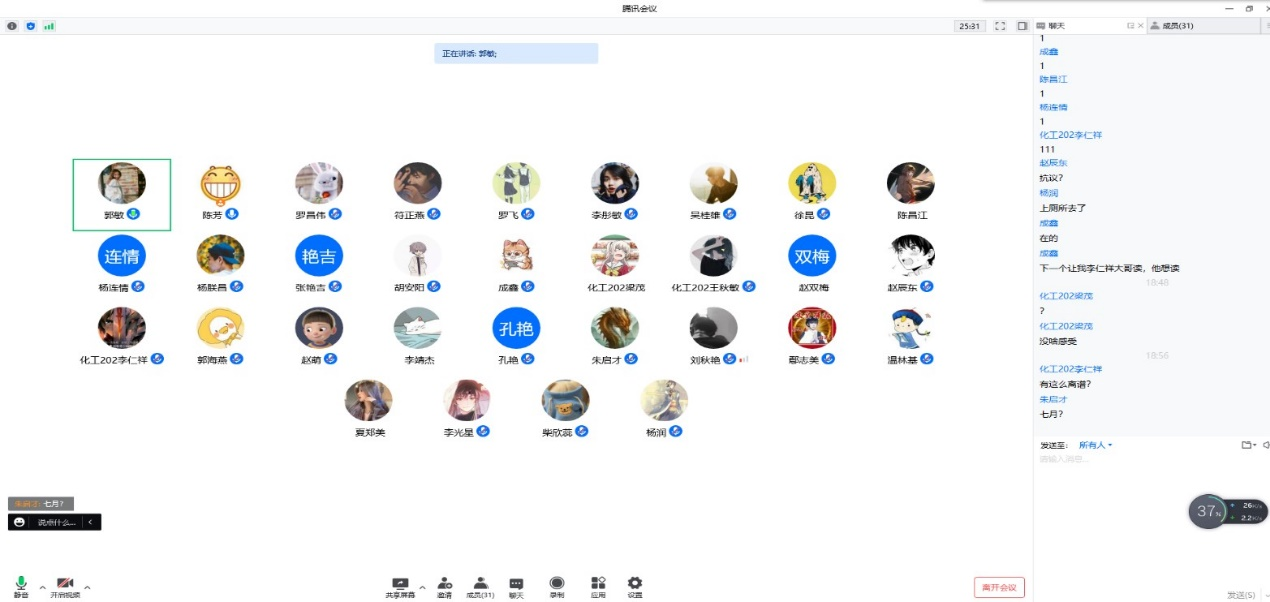
Task: Start recording with the Record icon
Action: (557, 585)
